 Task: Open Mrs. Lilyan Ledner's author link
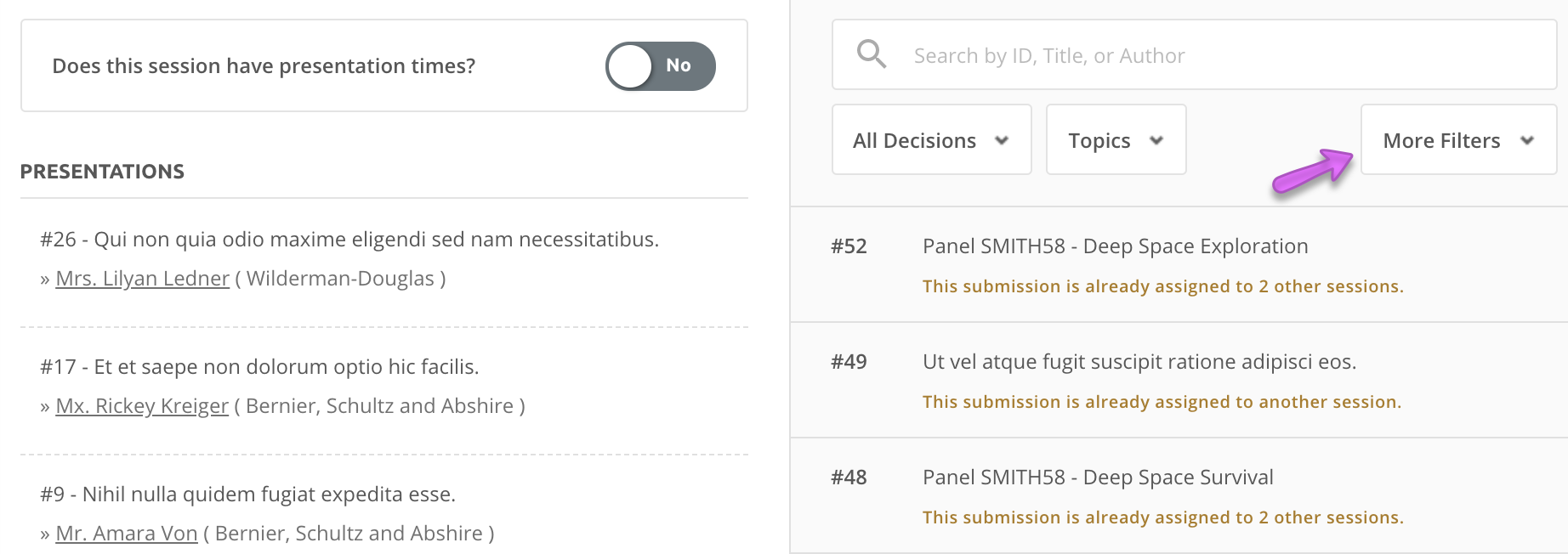click(x=142, y=279)
